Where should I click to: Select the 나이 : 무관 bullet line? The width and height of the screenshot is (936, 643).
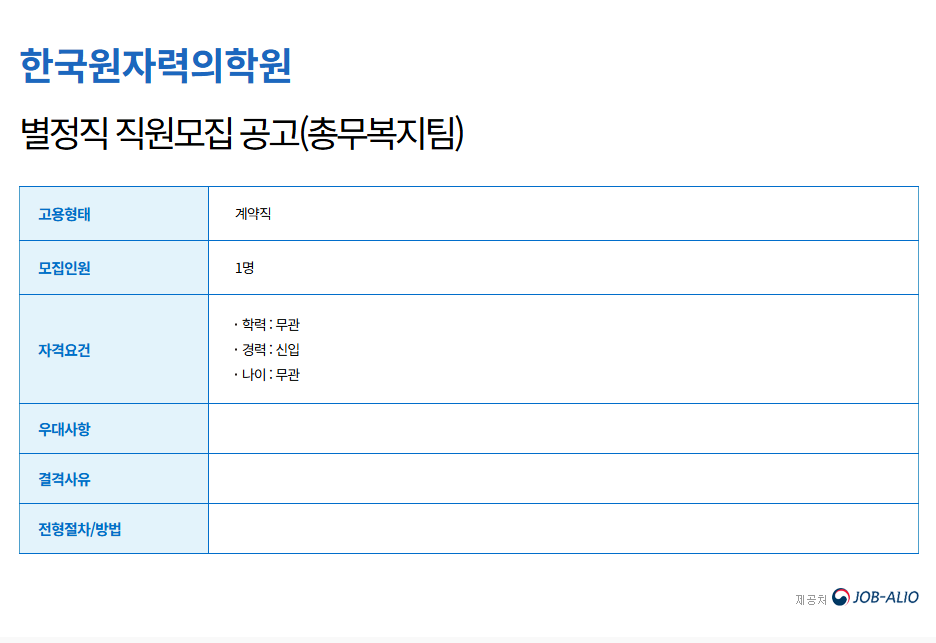[267, 374]
